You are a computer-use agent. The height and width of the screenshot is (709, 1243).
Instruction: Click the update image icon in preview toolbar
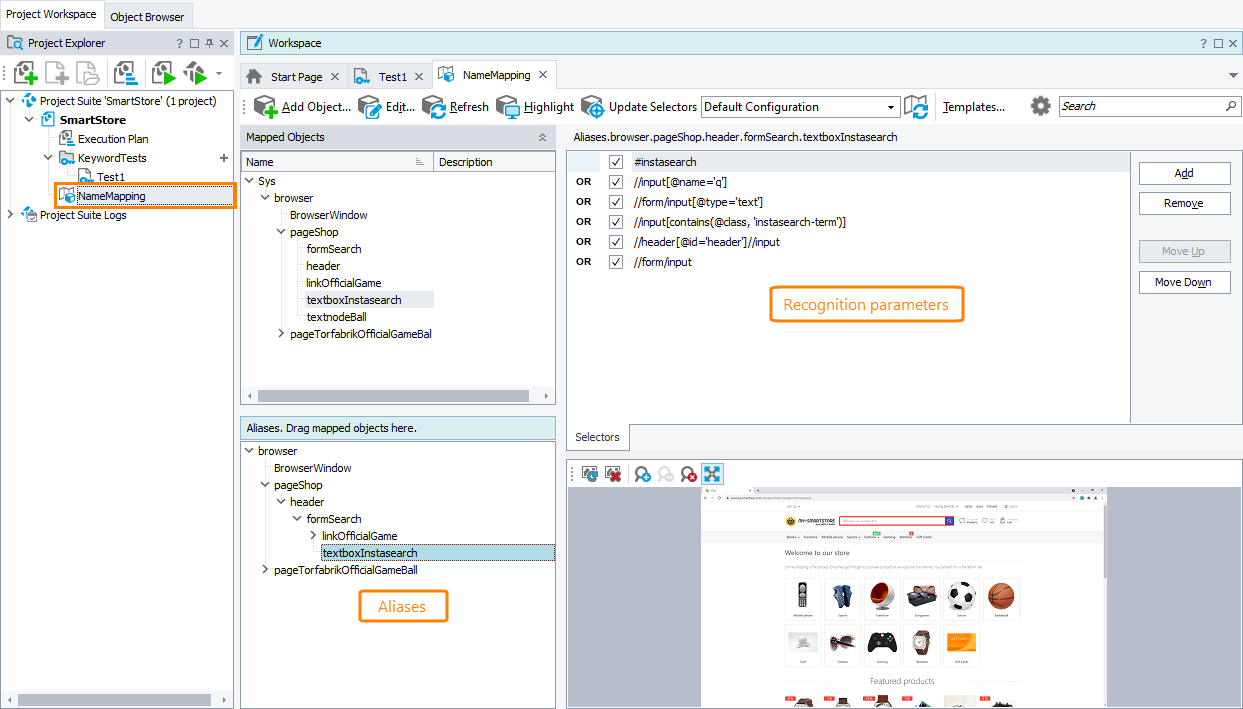pos(590,474)
